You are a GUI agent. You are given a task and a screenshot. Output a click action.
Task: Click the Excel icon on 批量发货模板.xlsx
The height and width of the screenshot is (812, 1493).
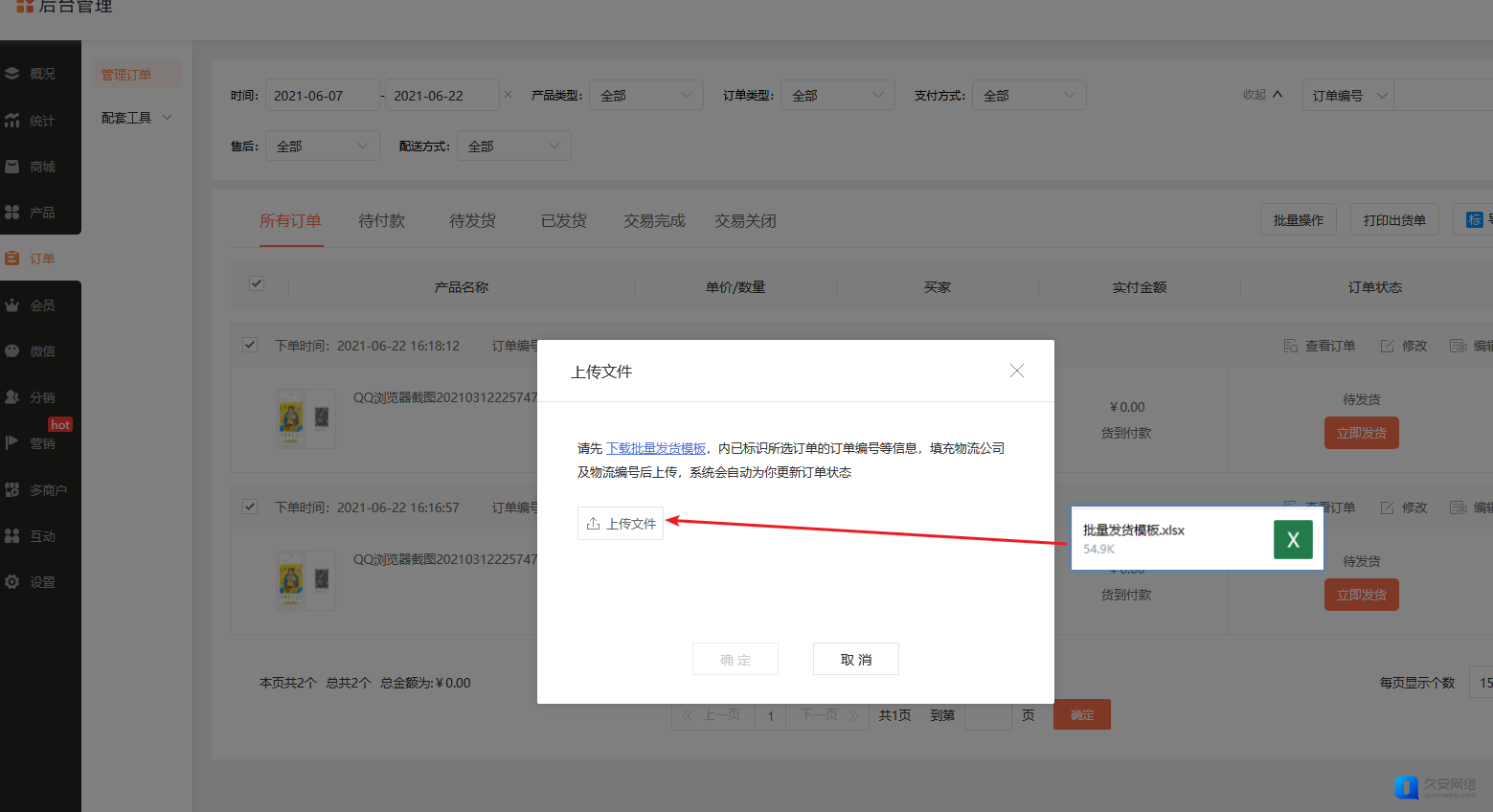coord(1292,539)
